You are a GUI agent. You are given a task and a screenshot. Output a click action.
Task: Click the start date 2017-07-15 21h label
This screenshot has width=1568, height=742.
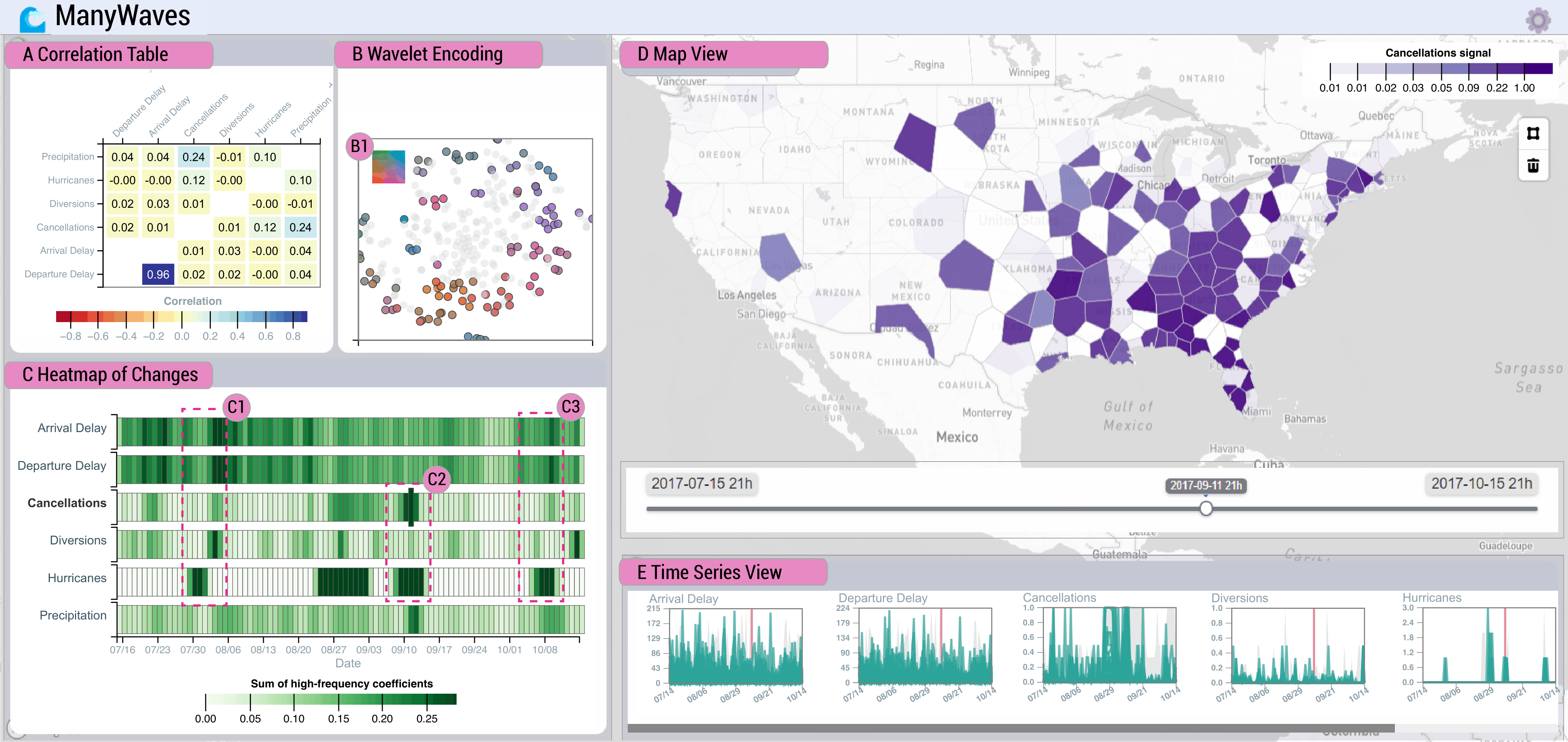(702, 483)
